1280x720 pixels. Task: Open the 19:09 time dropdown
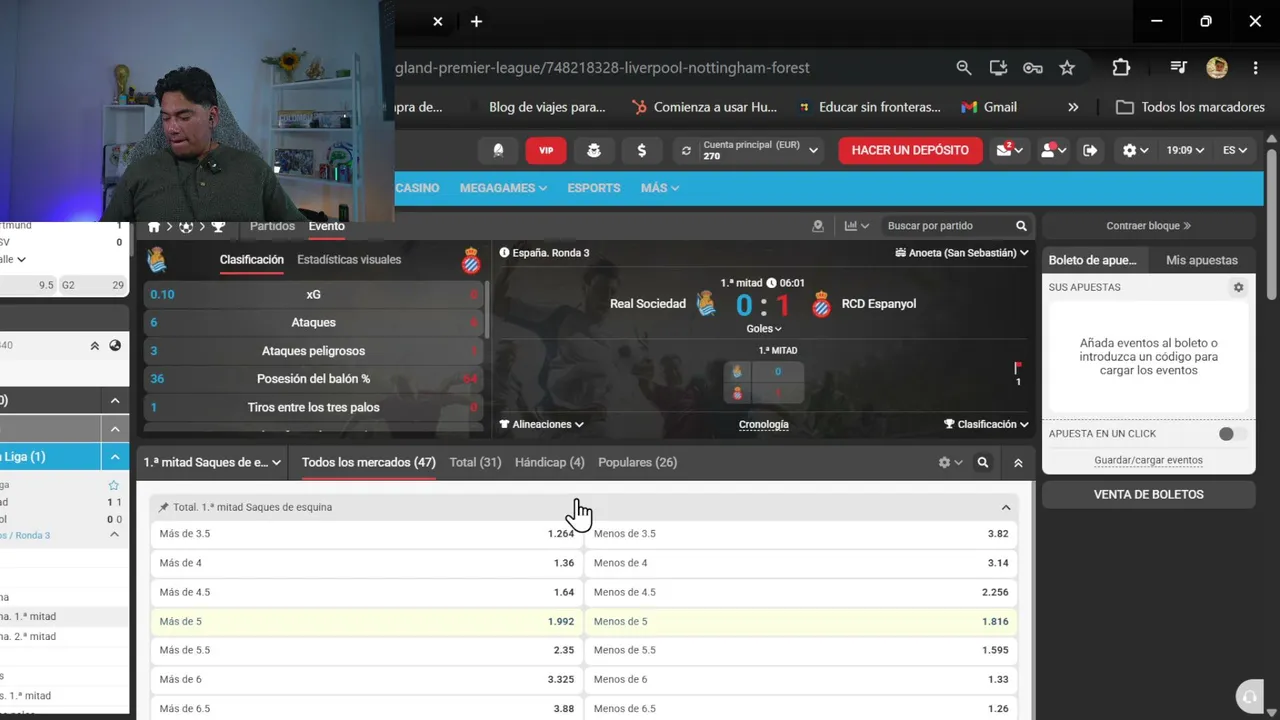tap(1185, 150)
